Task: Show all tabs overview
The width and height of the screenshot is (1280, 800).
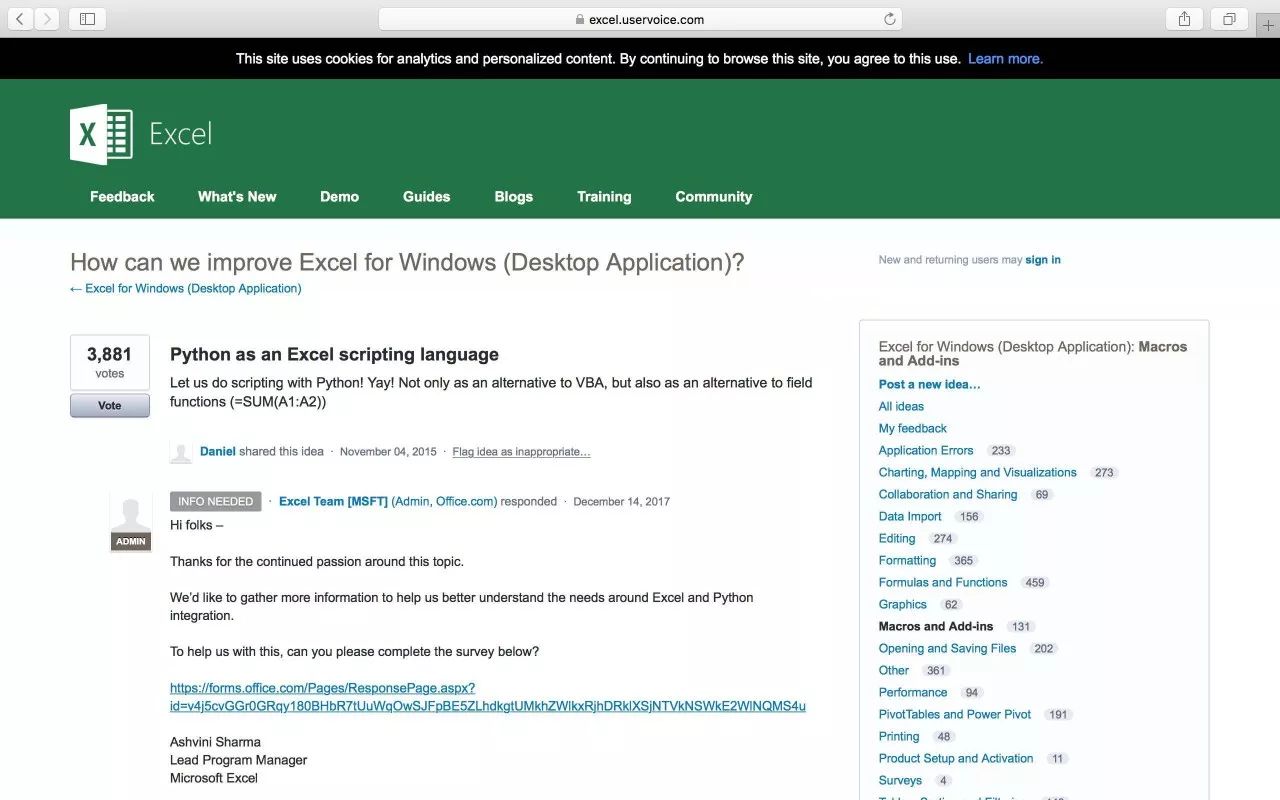Action: click(x=1229, y=19)
